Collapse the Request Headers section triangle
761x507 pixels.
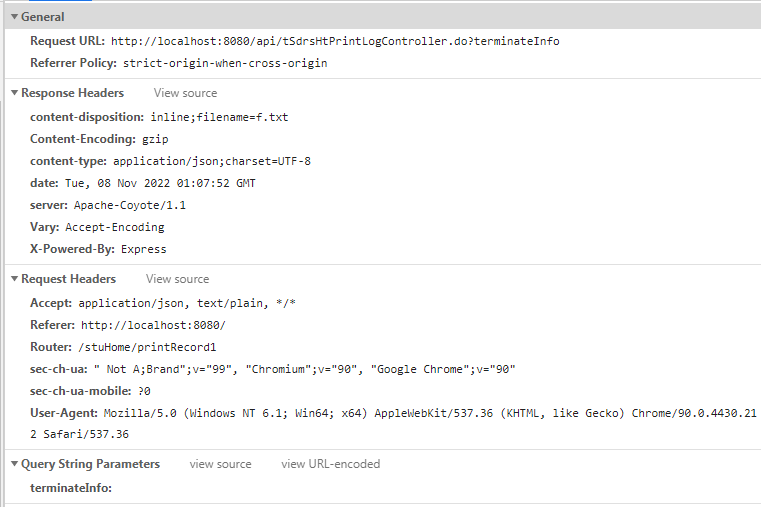pos(15,279)
